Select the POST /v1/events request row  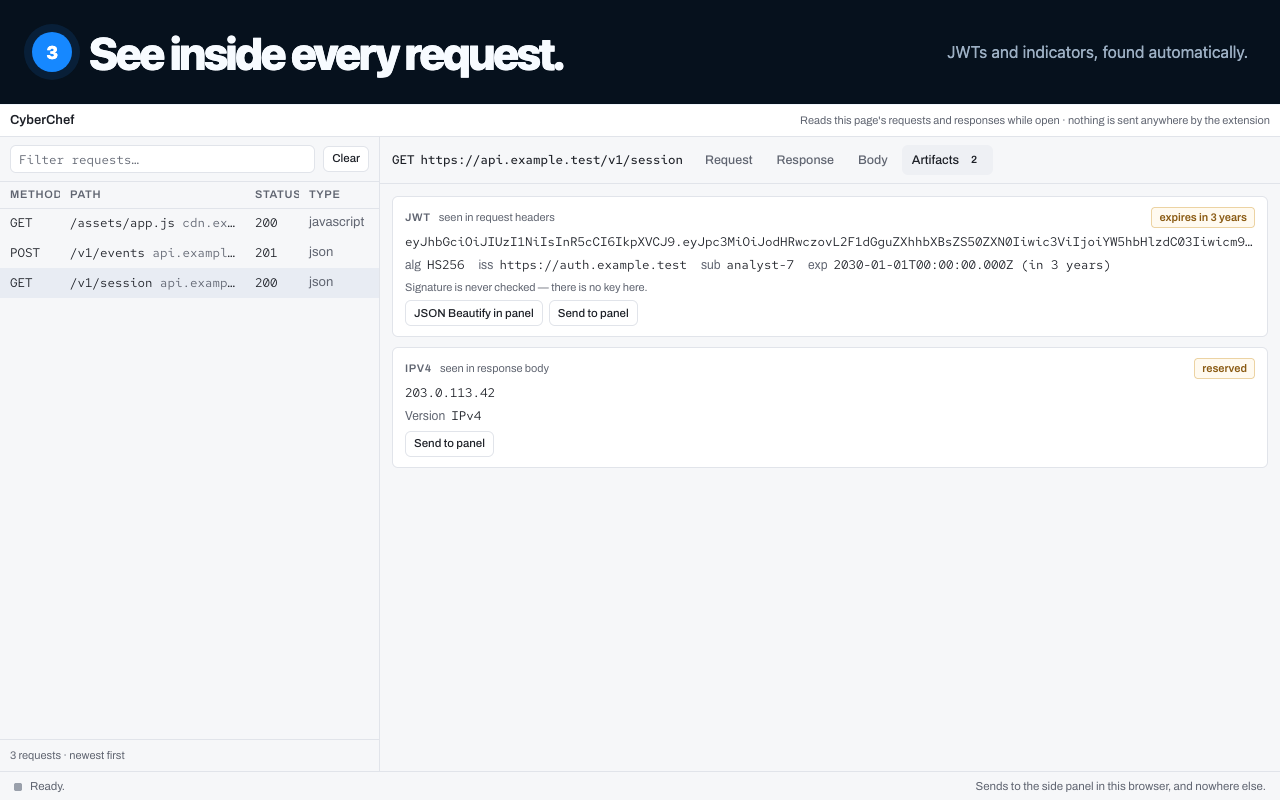[190, 253]
